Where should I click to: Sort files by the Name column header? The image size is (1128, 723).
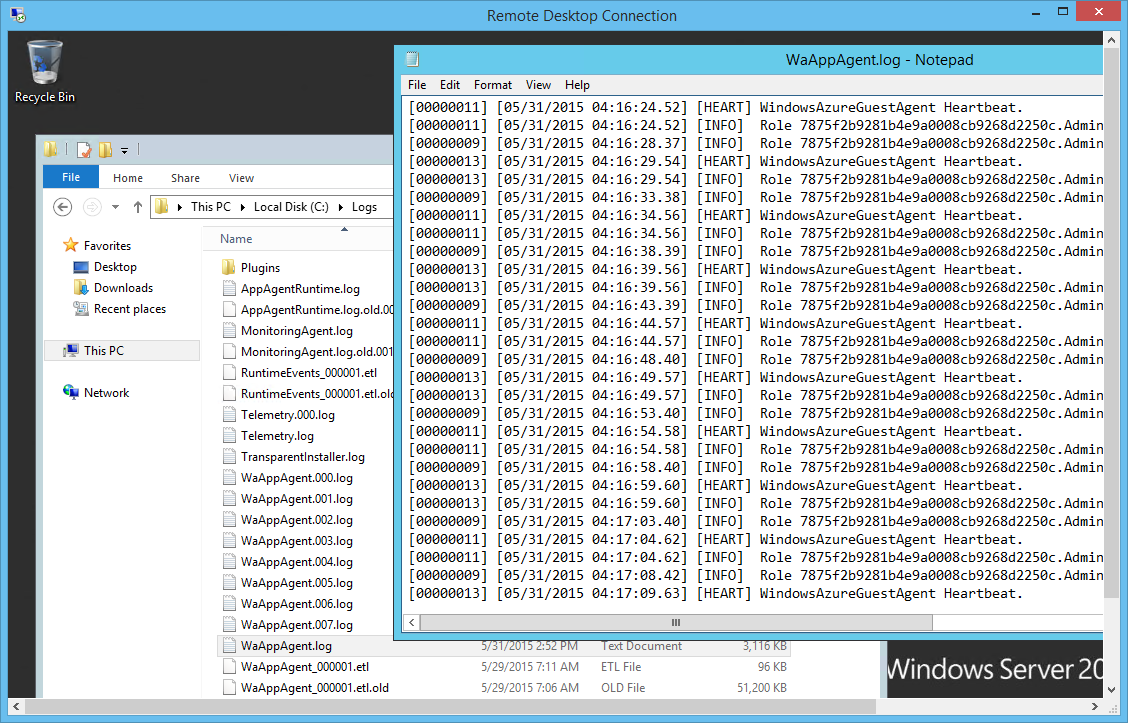[x=236, y=239]
